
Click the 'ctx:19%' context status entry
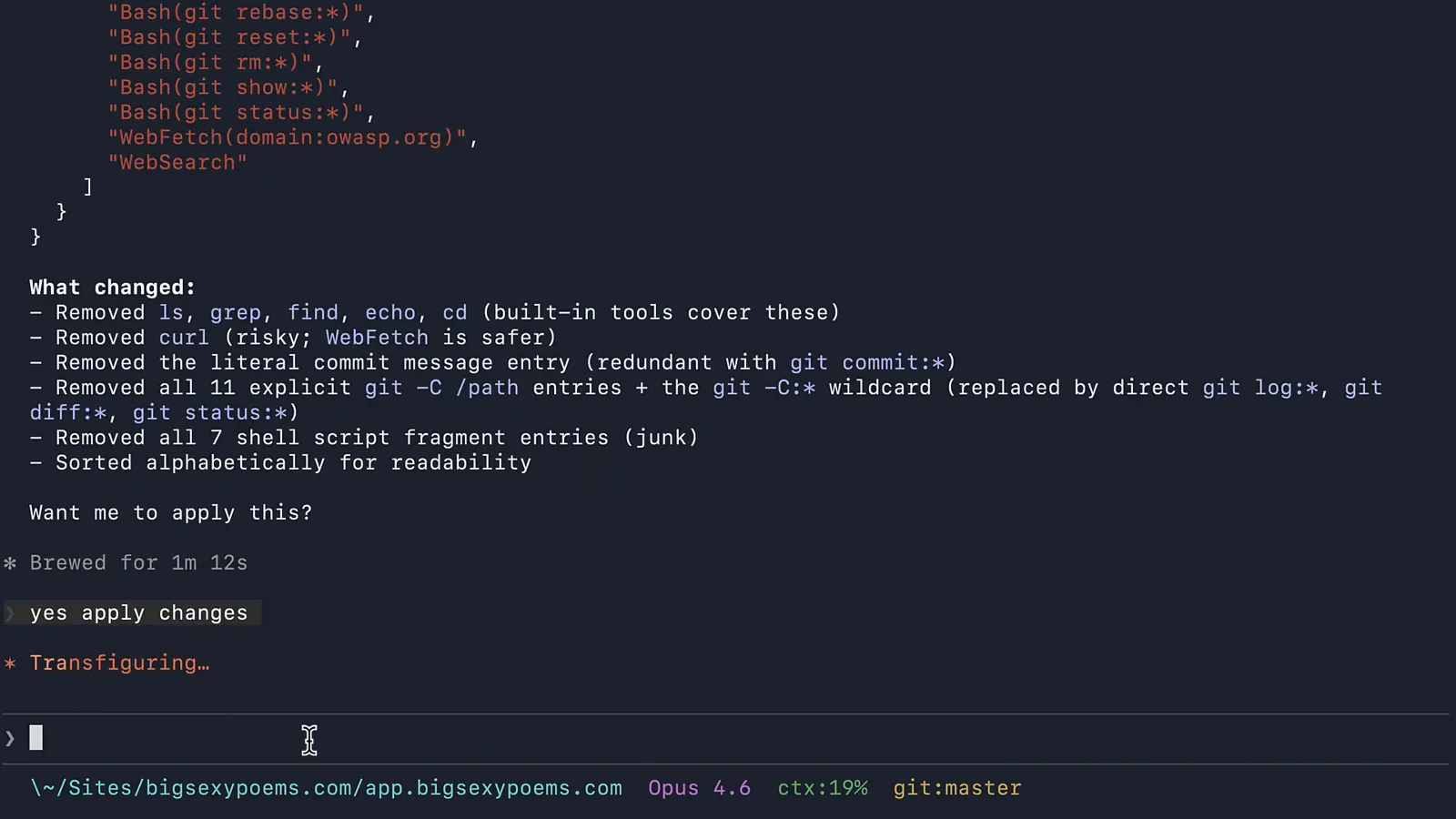pos(823,788)
